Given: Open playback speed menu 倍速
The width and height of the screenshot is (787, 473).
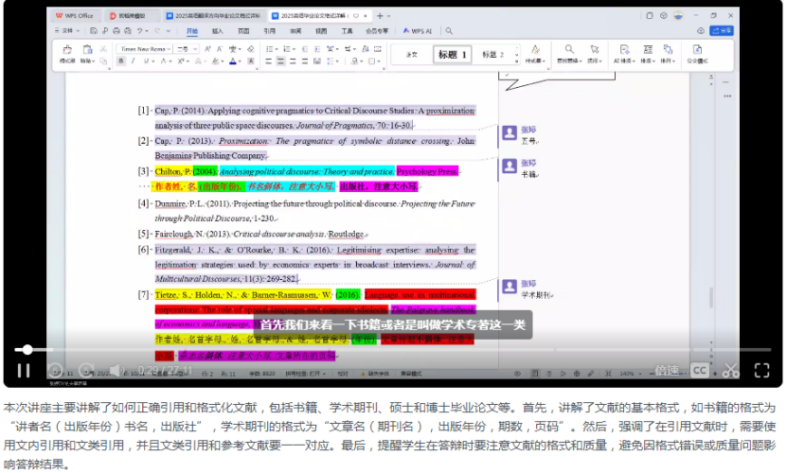Looking at the screenshot, I should click(x=665, y=371).
